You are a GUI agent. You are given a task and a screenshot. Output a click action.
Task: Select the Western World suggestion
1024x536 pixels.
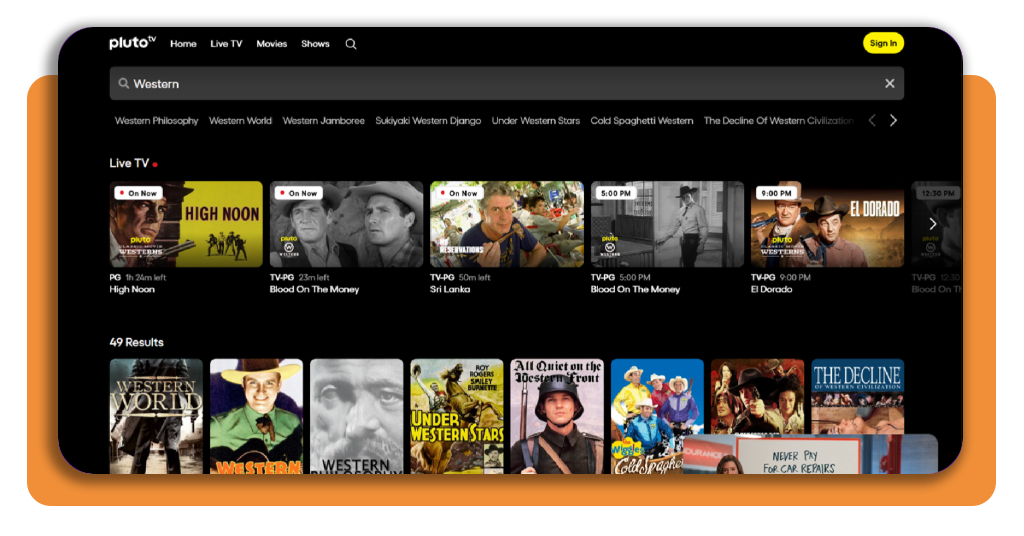pyautogui.click(x=240, y=121)
